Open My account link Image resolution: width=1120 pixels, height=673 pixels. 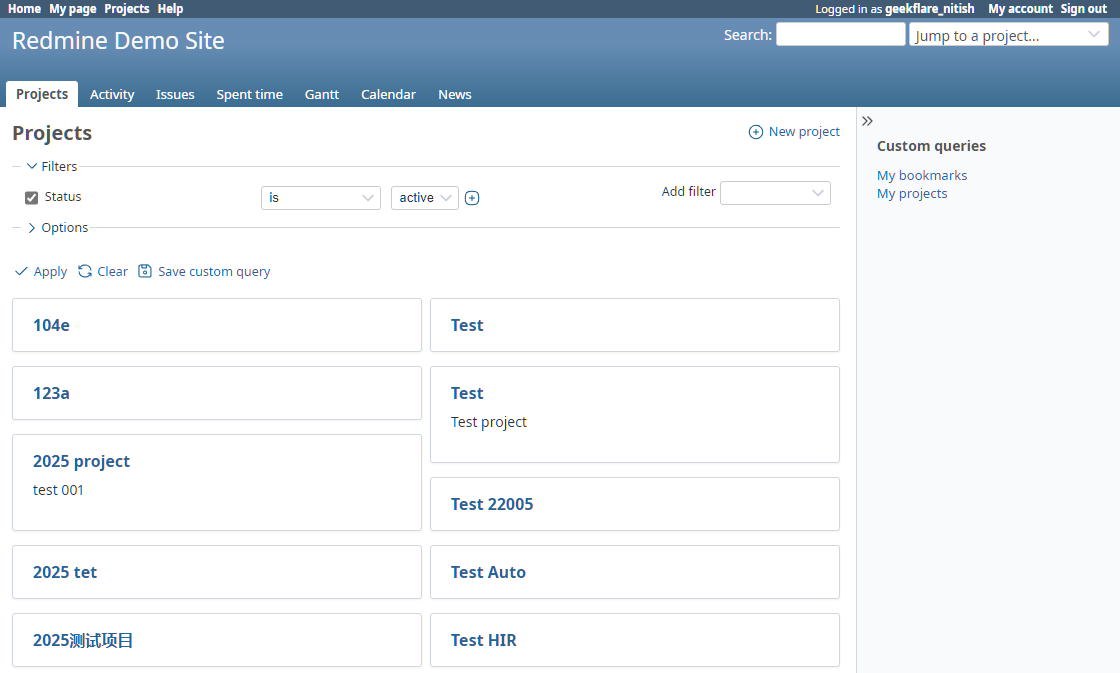[x=1020, y=9]
